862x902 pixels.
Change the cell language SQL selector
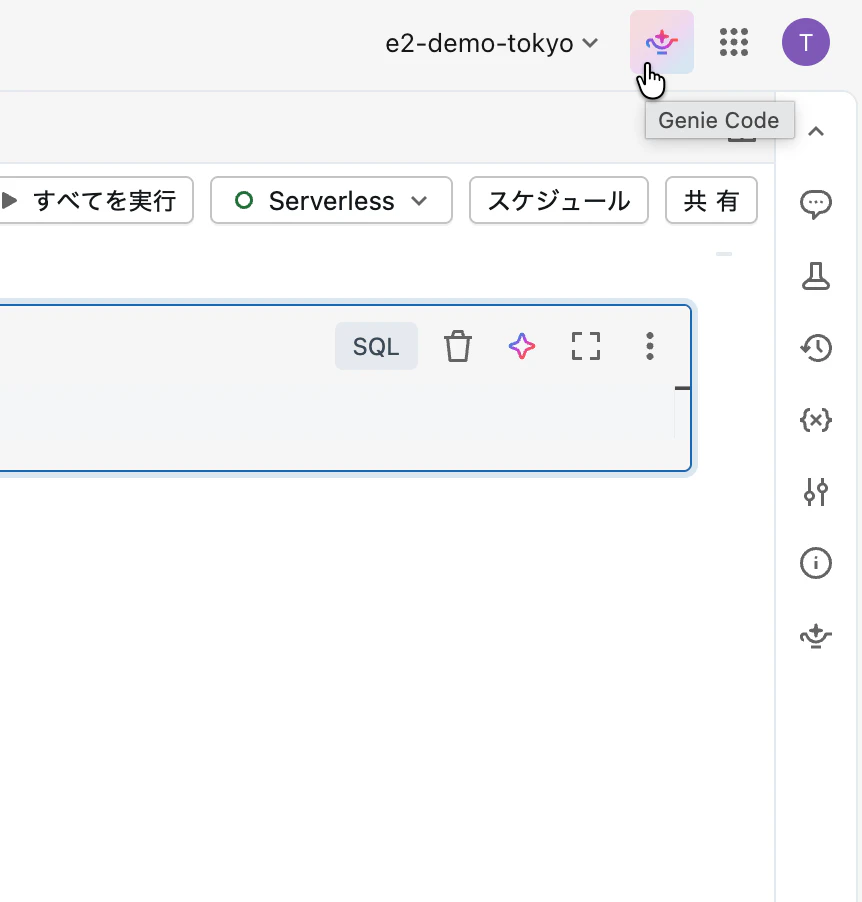pyautogui.click(x=376, y=346)
